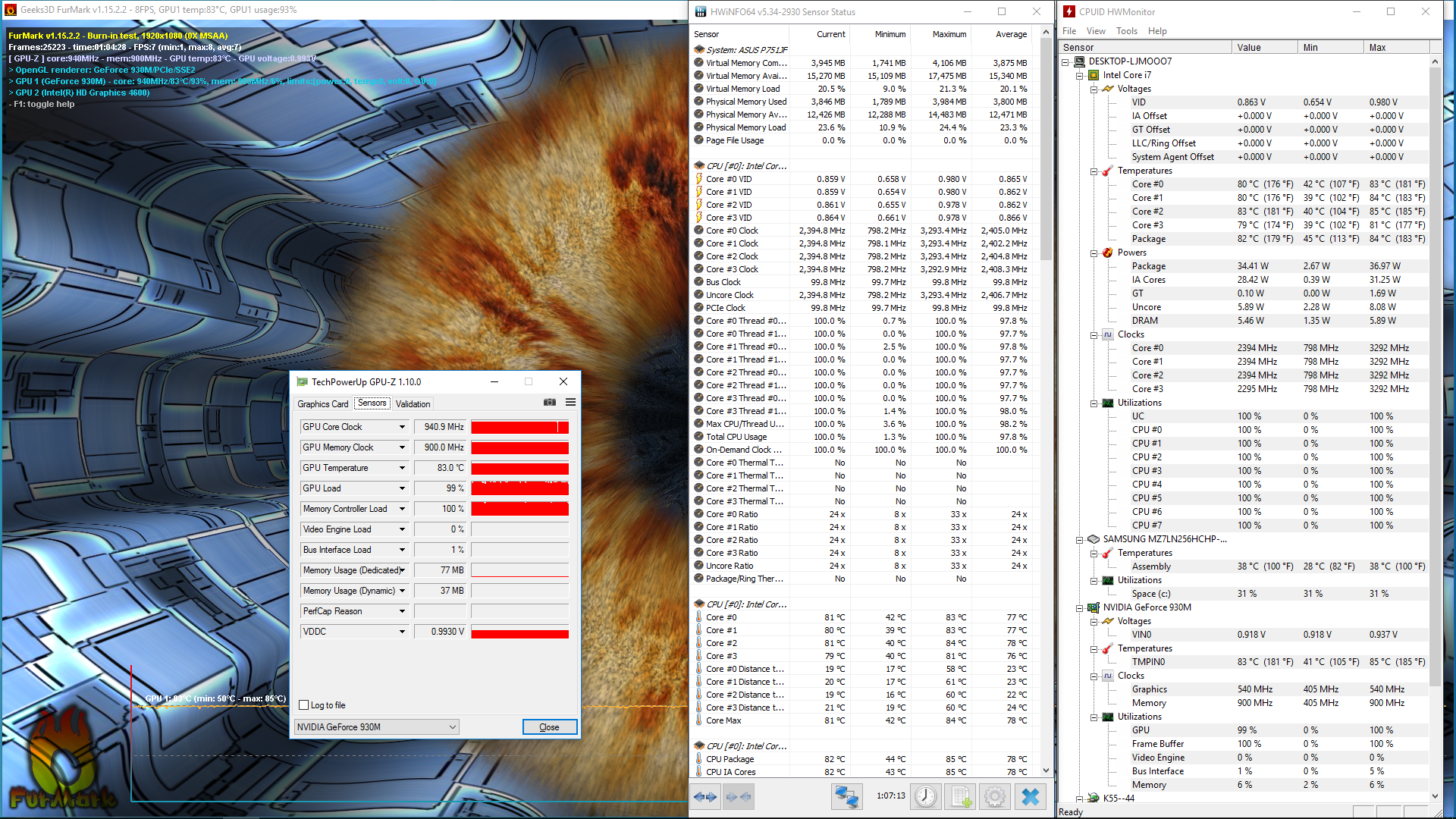Click Clocks icon under NVIDIA GeForce 930M
The height and width of the screenshot is (819, 1456).
click(x=1108, y=676)
